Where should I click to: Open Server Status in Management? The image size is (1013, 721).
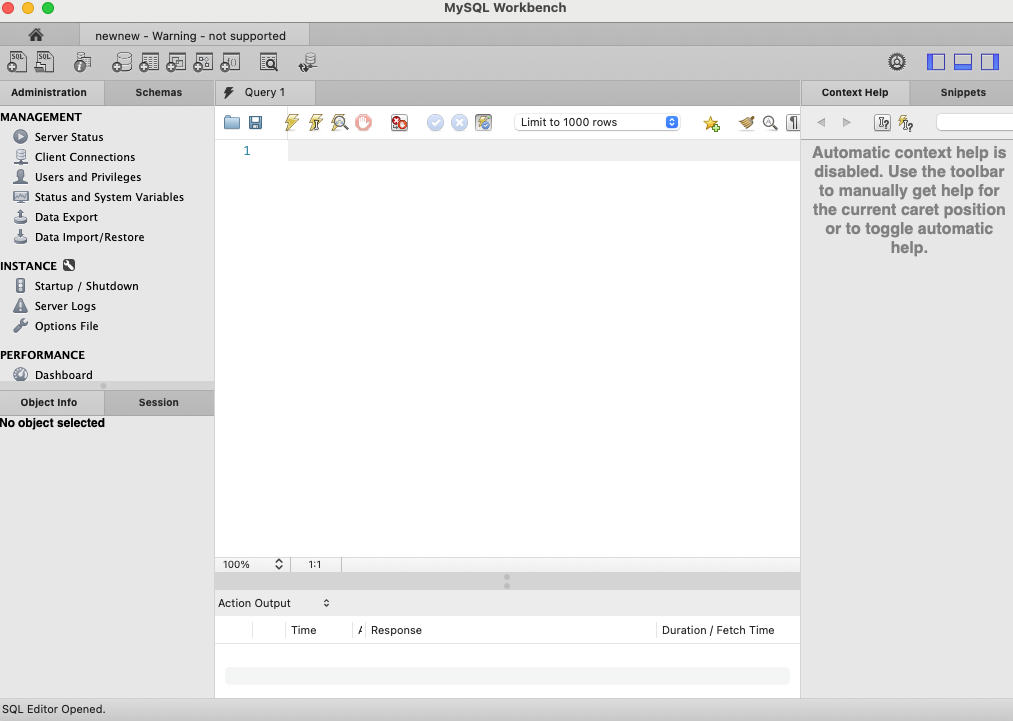coord(68,137)
